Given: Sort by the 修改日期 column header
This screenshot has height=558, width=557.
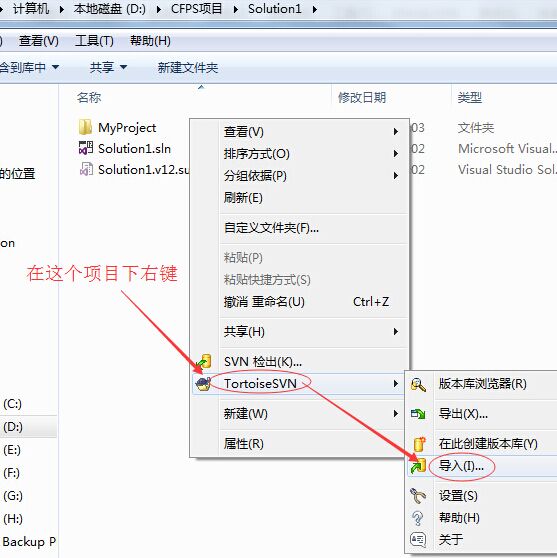Looking at the screenshot, I should pyautogui.click(x=362, y=98).
